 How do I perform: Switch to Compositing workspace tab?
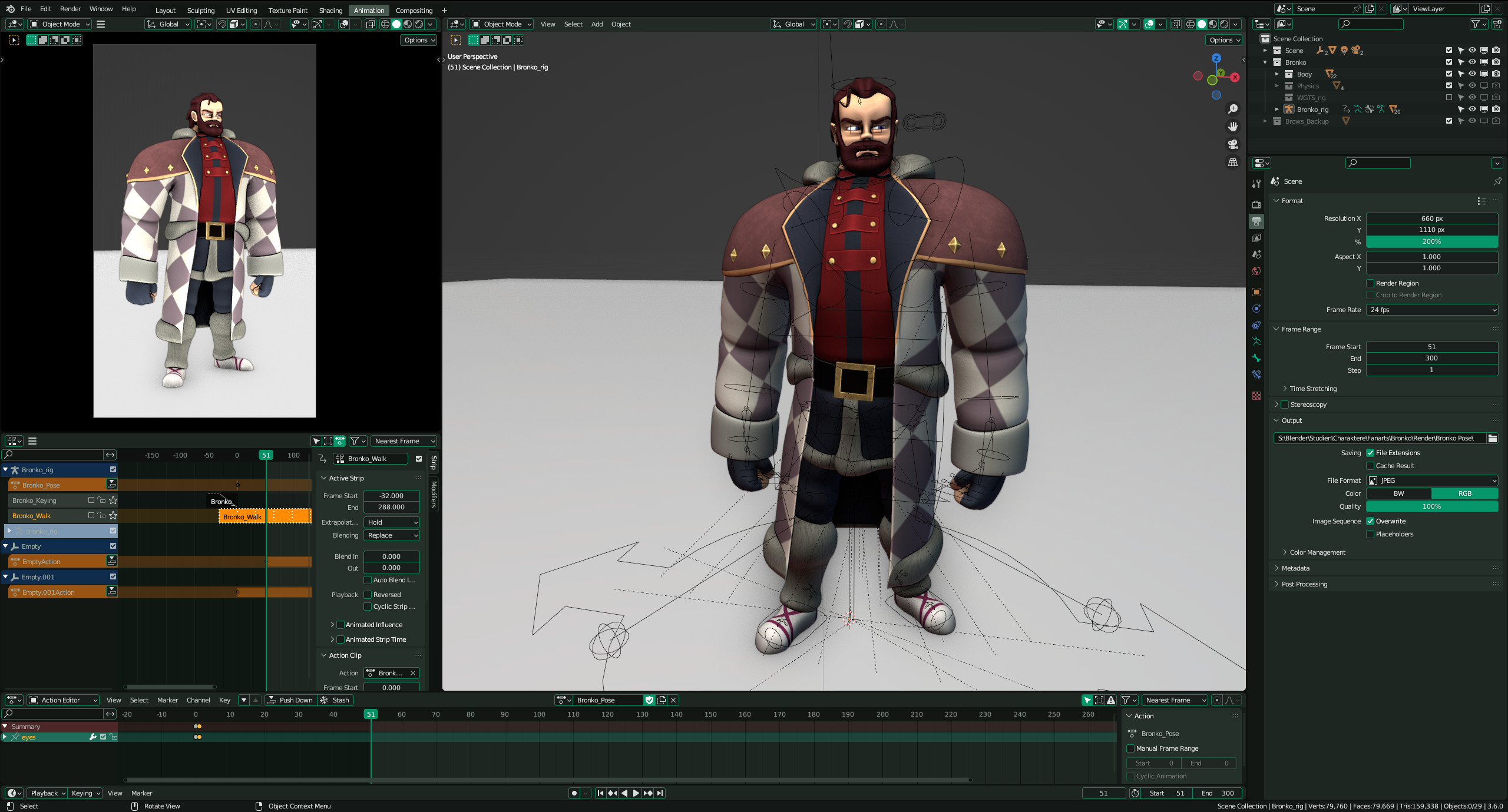[x=414, y=10]
